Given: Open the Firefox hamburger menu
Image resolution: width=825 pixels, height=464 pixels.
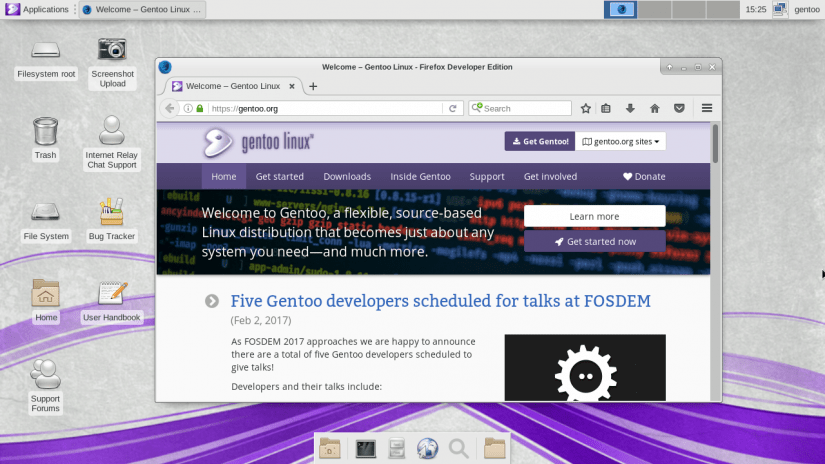Looking at the screenshot, I should 707,108.
